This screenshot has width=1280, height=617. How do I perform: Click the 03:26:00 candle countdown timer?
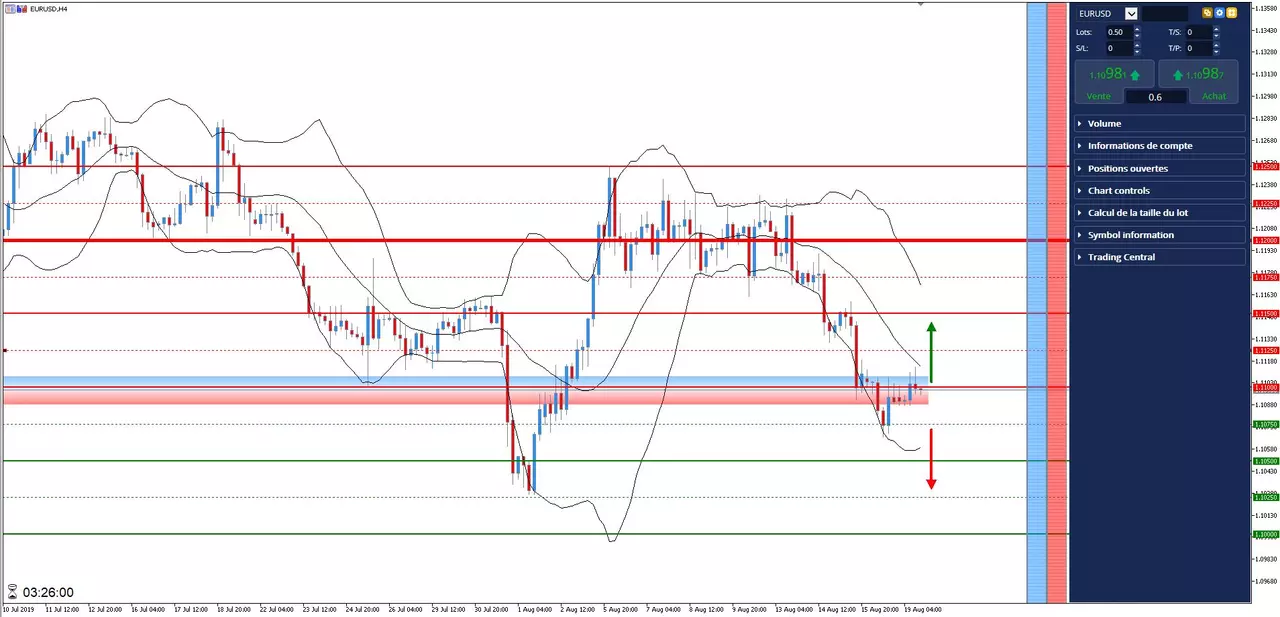(x=48, y=592)
